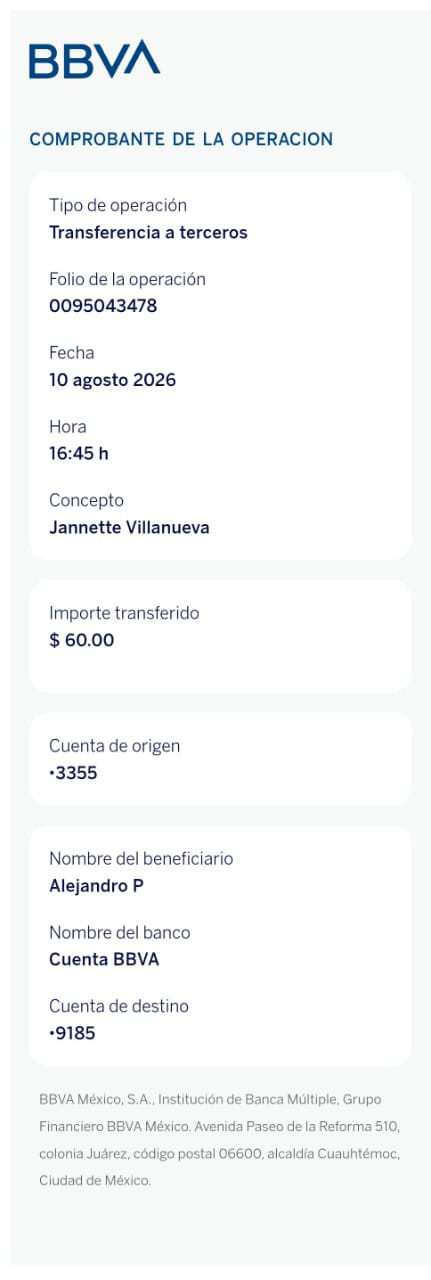This screenshot has width=431, height=1280.
Task: Select folio number 0095043478
Action: (x=103, y=307)
